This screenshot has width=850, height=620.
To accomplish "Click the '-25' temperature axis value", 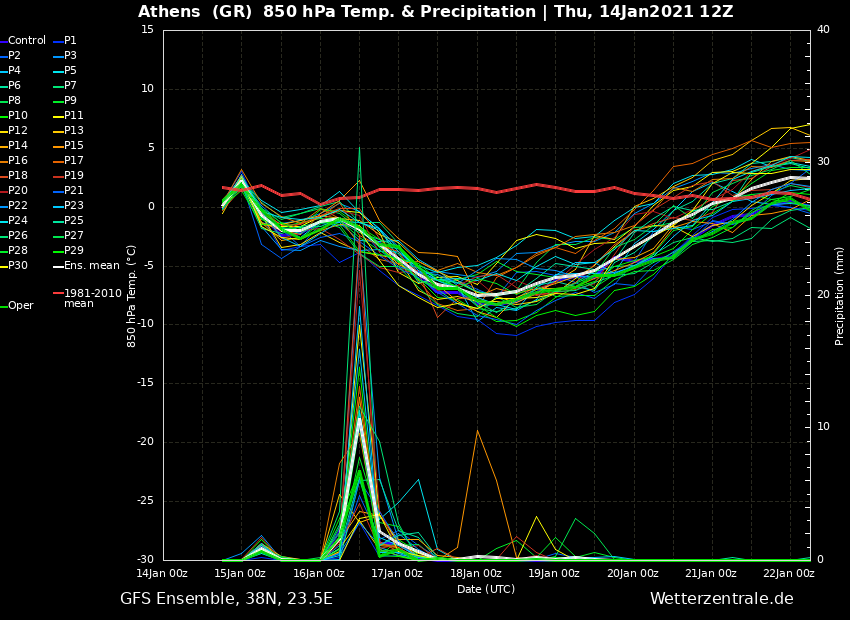I will pos(145,501).
